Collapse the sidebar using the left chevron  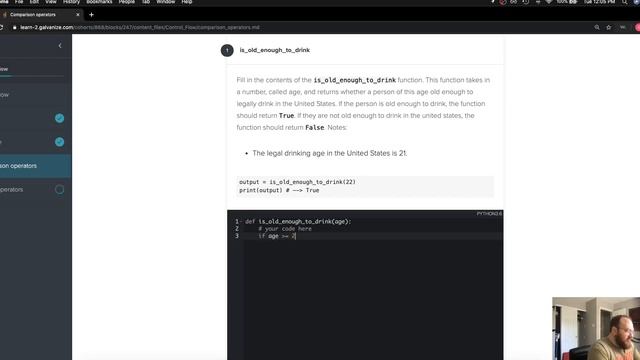[60, 46]
